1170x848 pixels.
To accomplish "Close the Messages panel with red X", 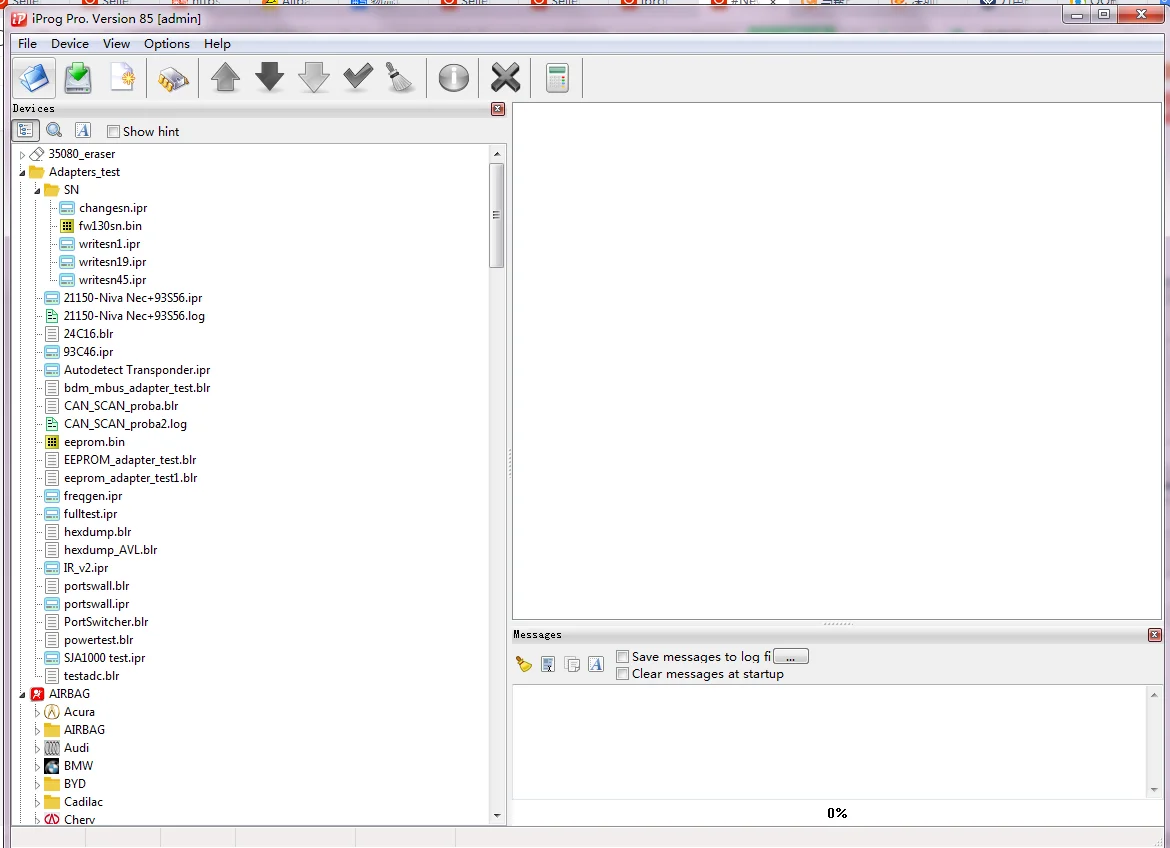I will tap(1154, 635).
